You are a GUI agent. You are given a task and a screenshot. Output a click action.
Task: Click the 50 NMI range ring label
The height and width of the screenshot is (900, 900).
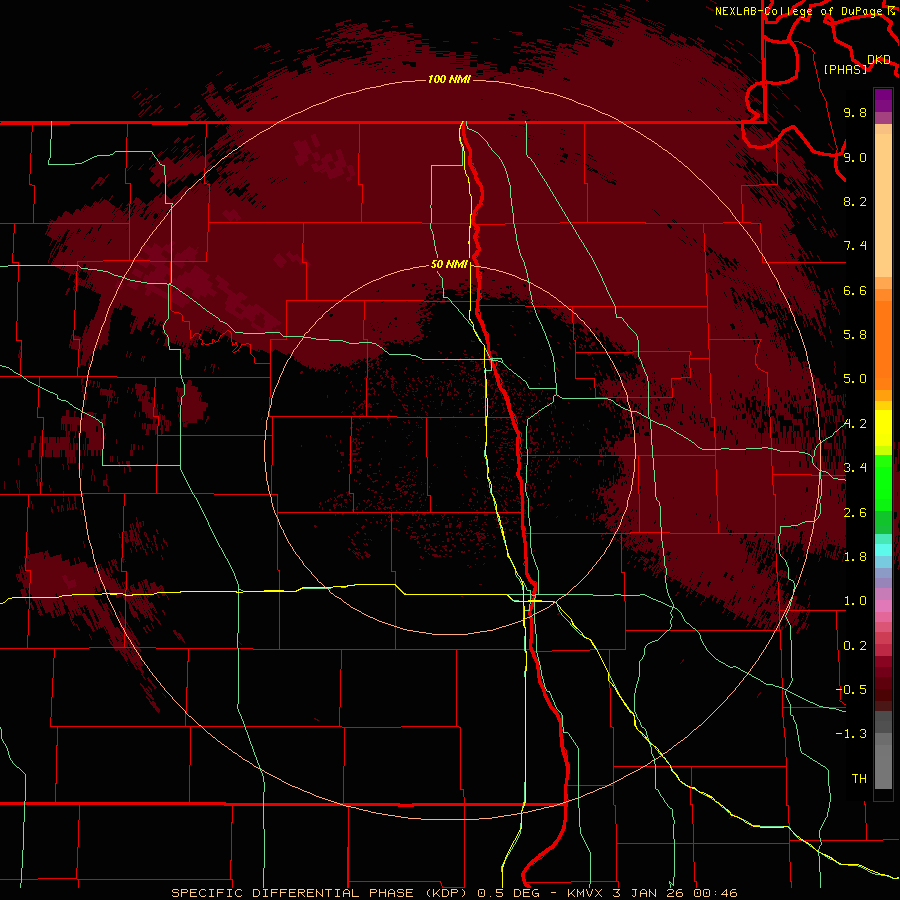click(x=449, y=264)
